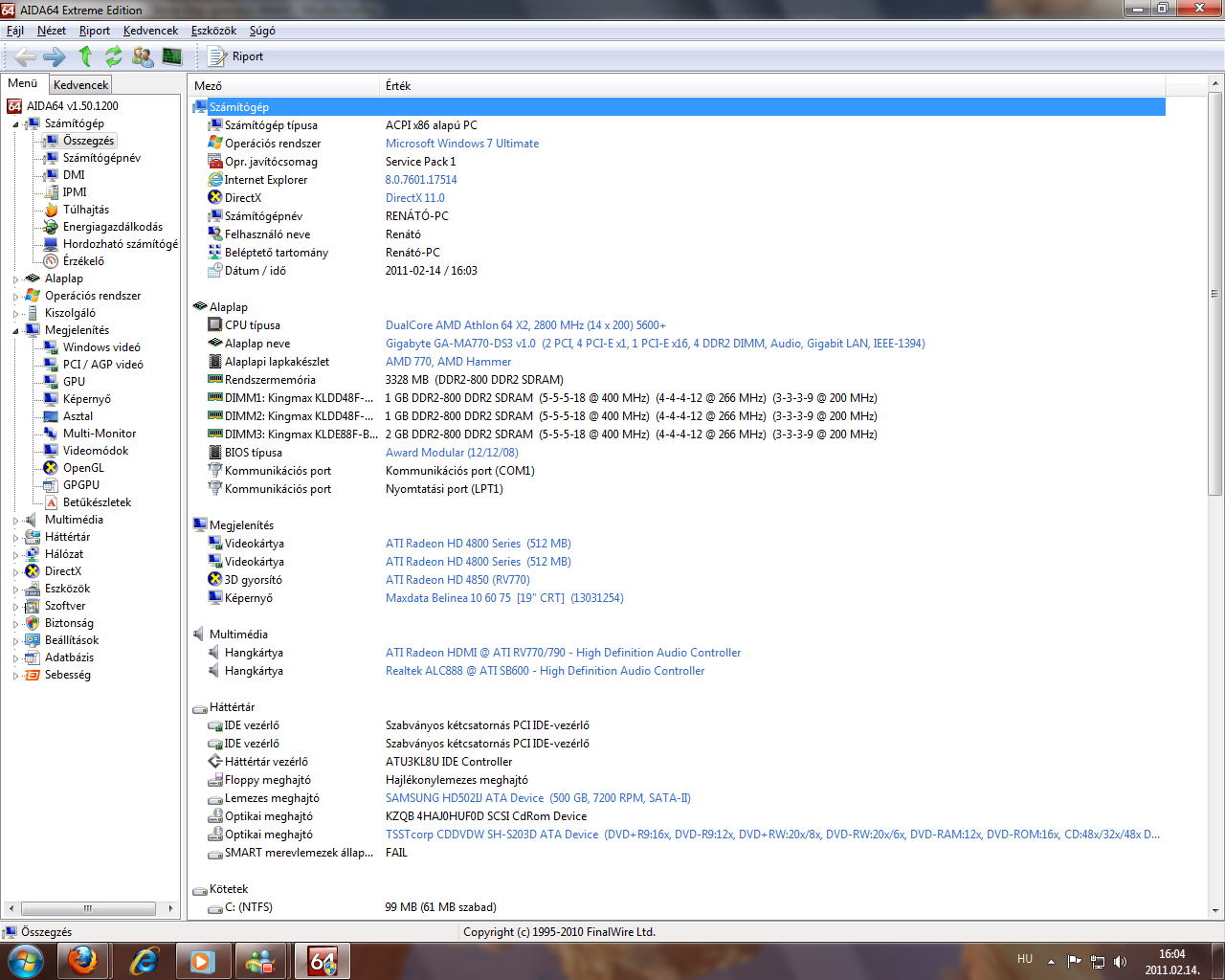Expand the Operációs rendszer tree node
Image resolution: width=1225 pixels, height=980 pixels.
point(15,297)
